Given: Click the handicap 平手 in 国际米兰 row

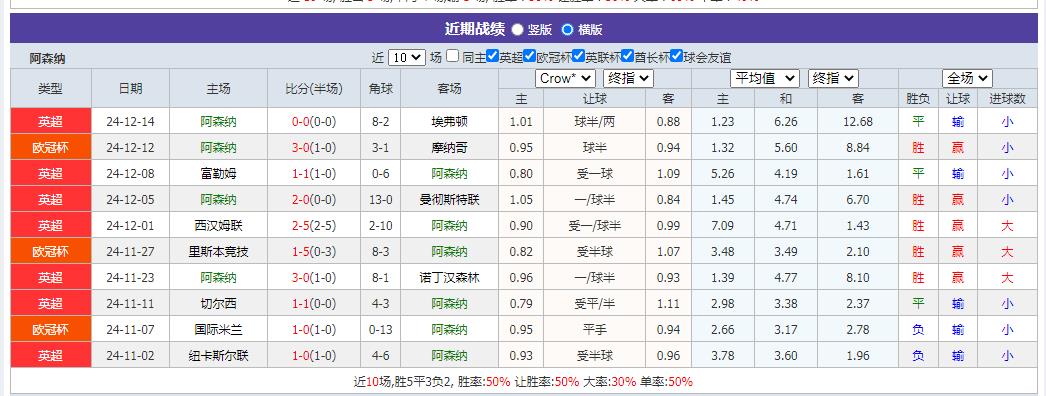Looking at the screenshot, I should (x=594, y=329).
